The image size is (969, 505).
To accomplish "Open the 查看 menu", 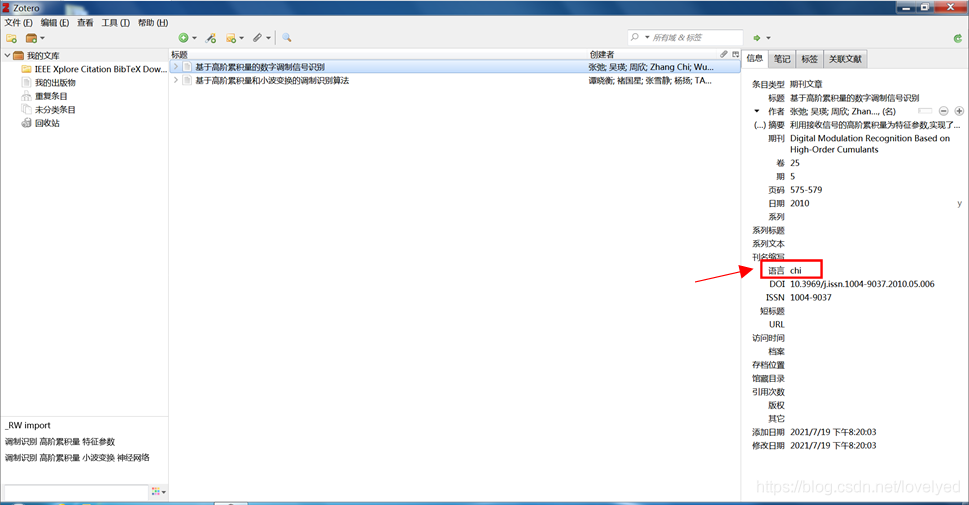I will 85,23.
